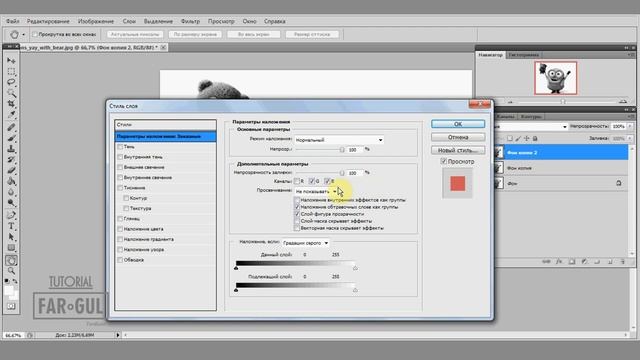
Task: Open the Редактирование menu
Action: (x=48, y=21)
